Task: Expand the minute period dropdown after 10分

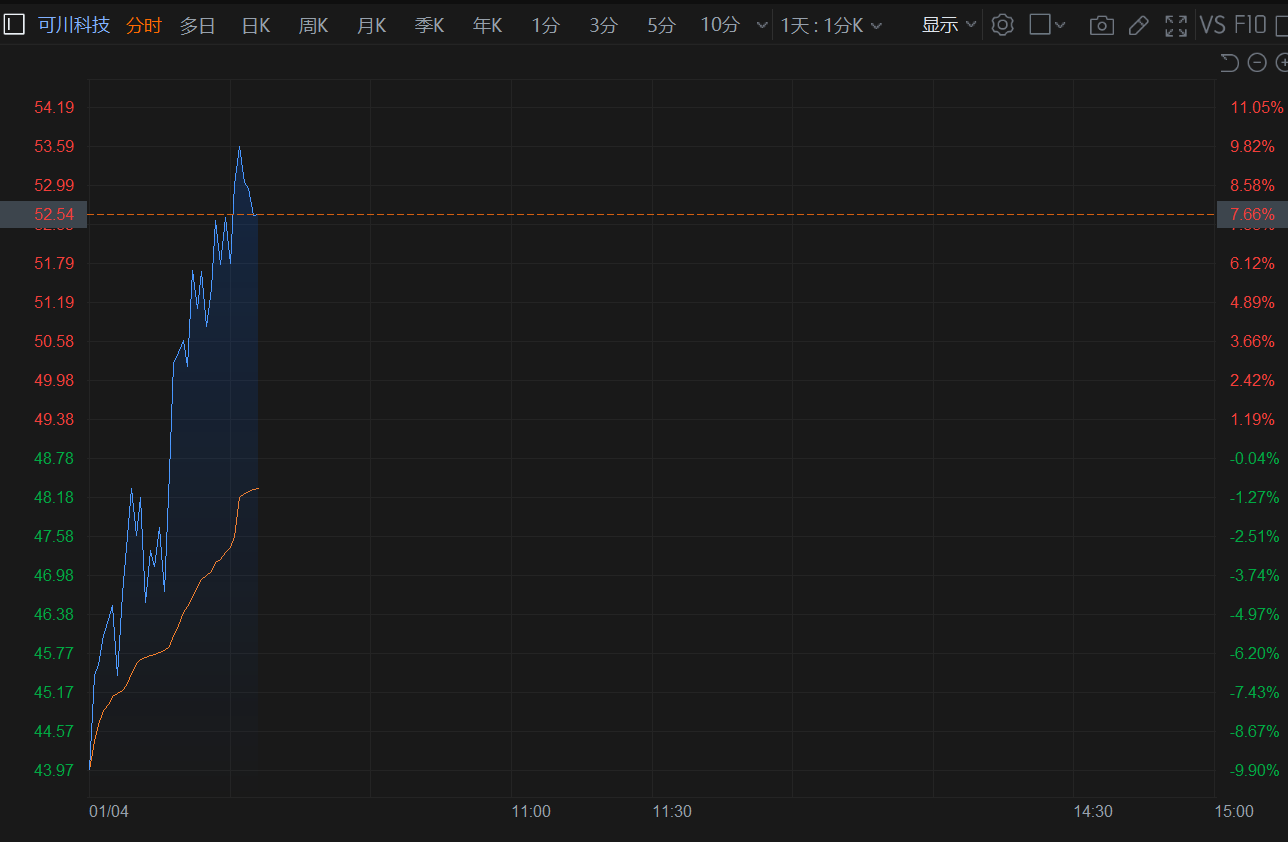Action: (762, 26)
